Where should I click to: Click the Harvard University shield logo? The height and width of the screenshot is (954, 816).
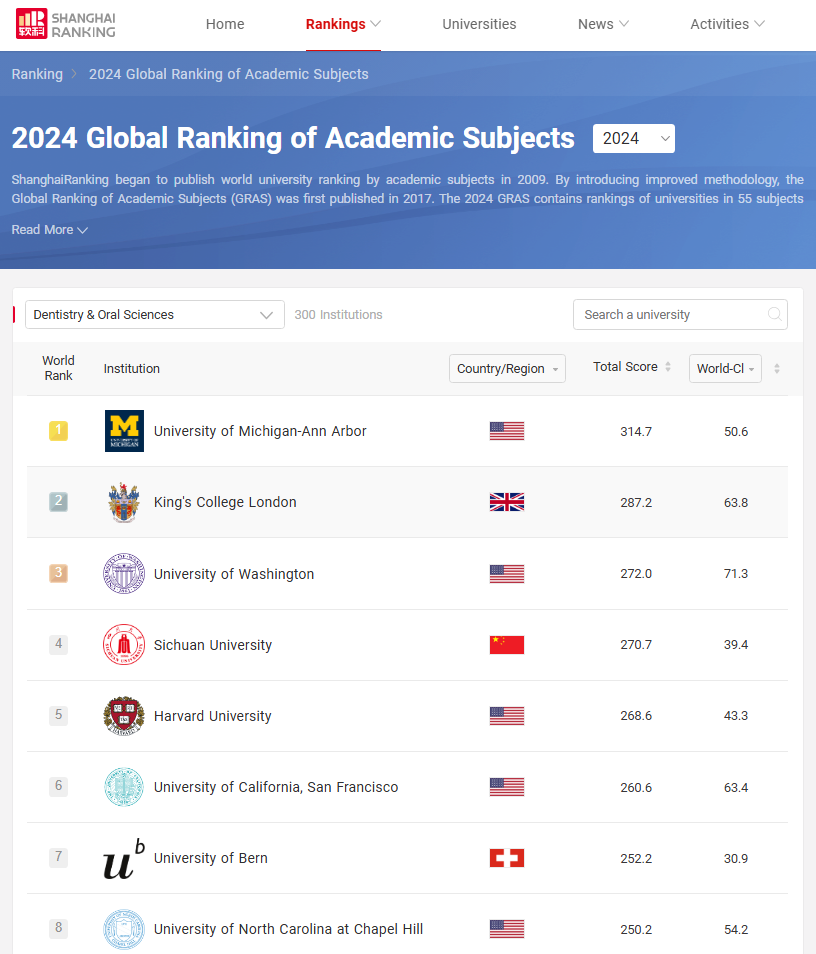tap(124, 716)
